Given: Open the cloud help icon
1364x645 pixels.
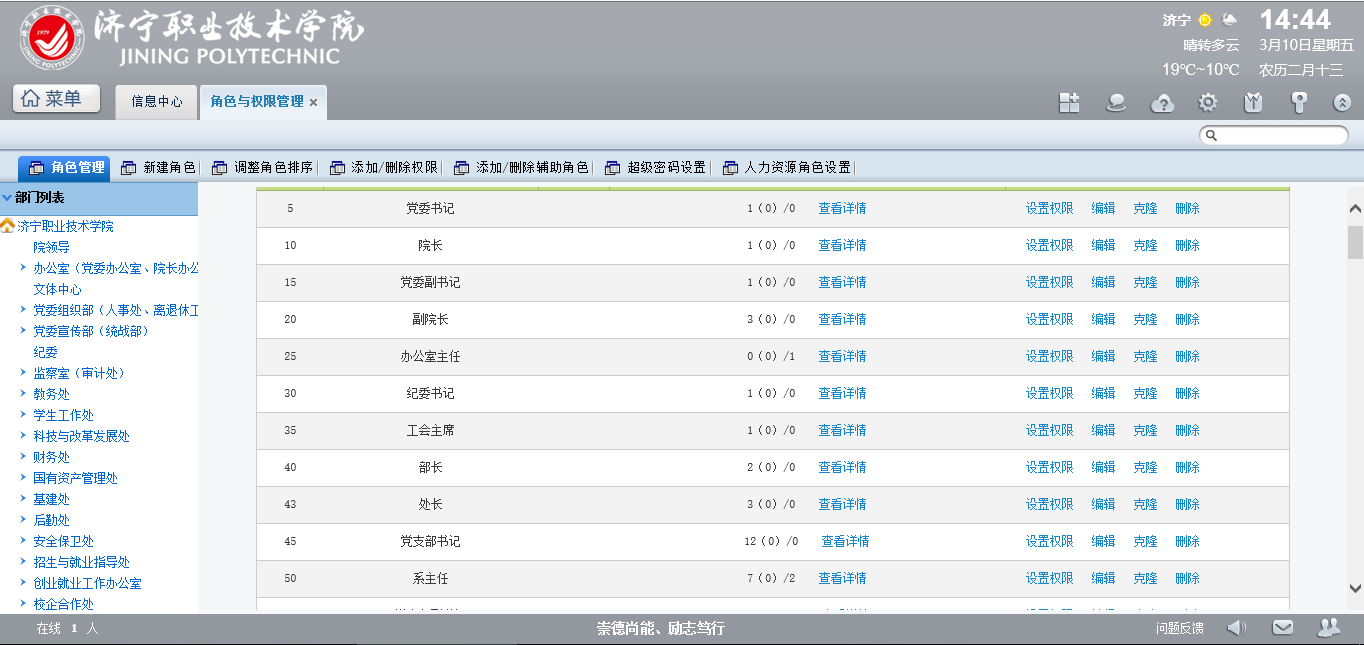Looking at the screenshot, I should [x=1162, y=102].
